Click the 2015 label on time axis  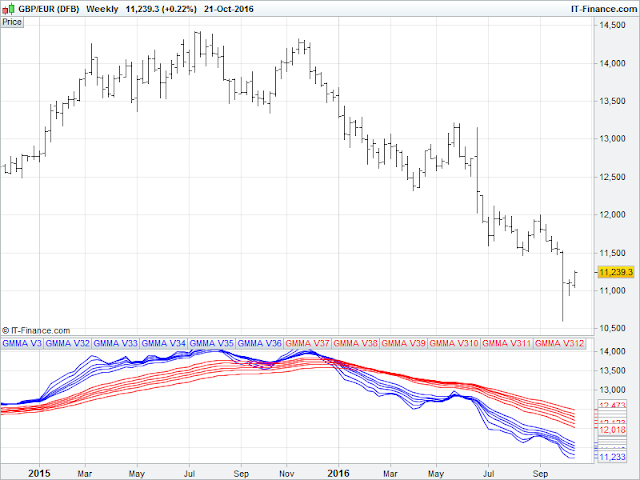pos(39,473)
